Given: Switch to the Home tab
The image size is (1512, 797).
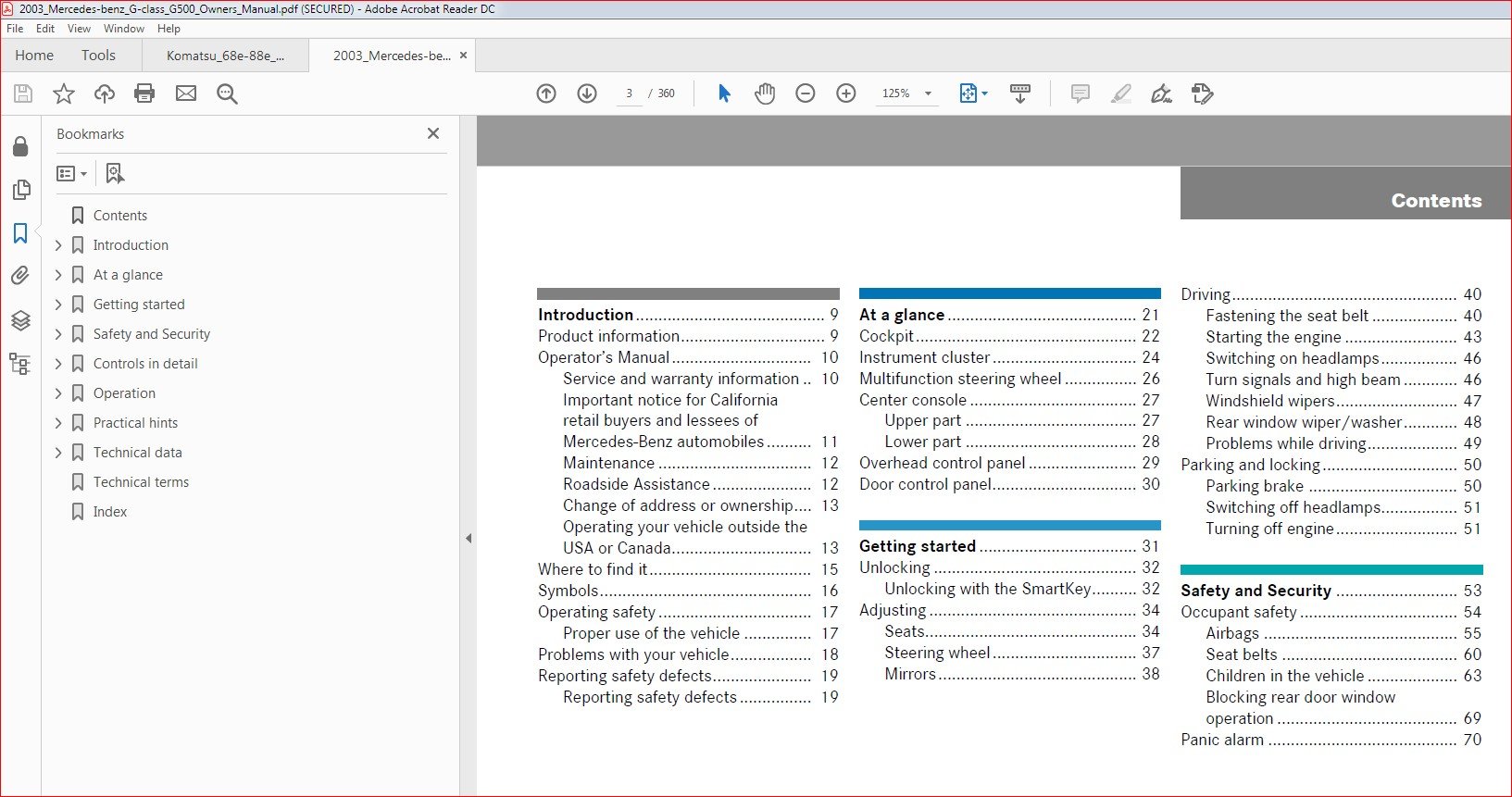Looking at the screenshot, I should pos(34,56).
